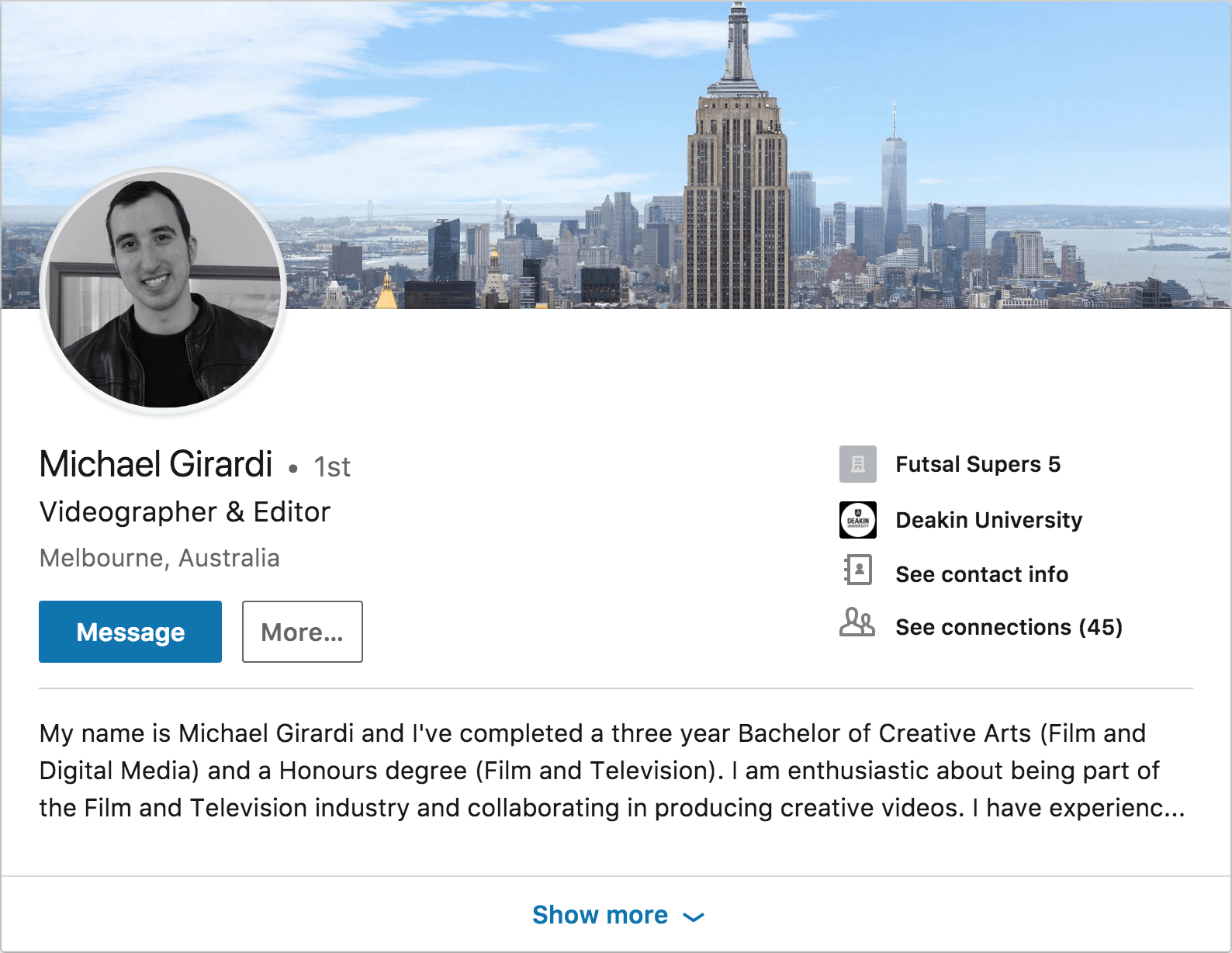This screenshot has width=1232, height=953.
Task: Open the Deakin University link
Action: point(988,520)
